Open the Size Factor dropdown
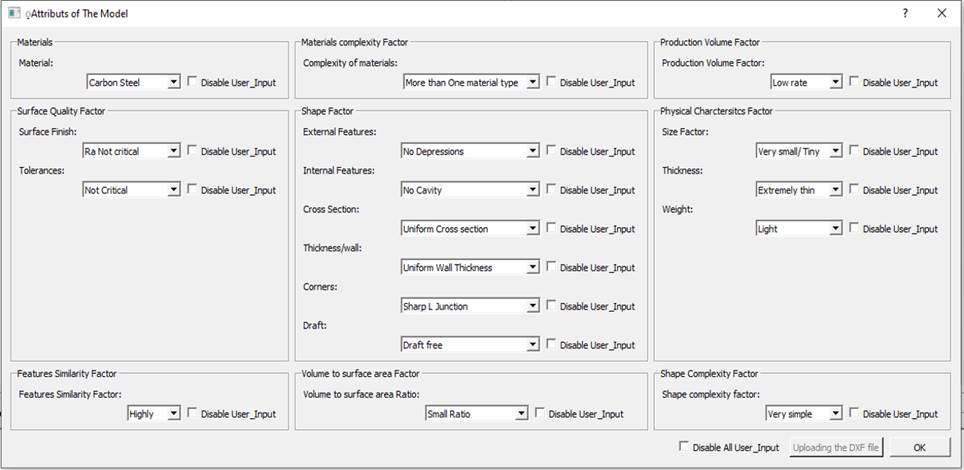The height and width of the screenshot is (470, 964). click(799, 151)
